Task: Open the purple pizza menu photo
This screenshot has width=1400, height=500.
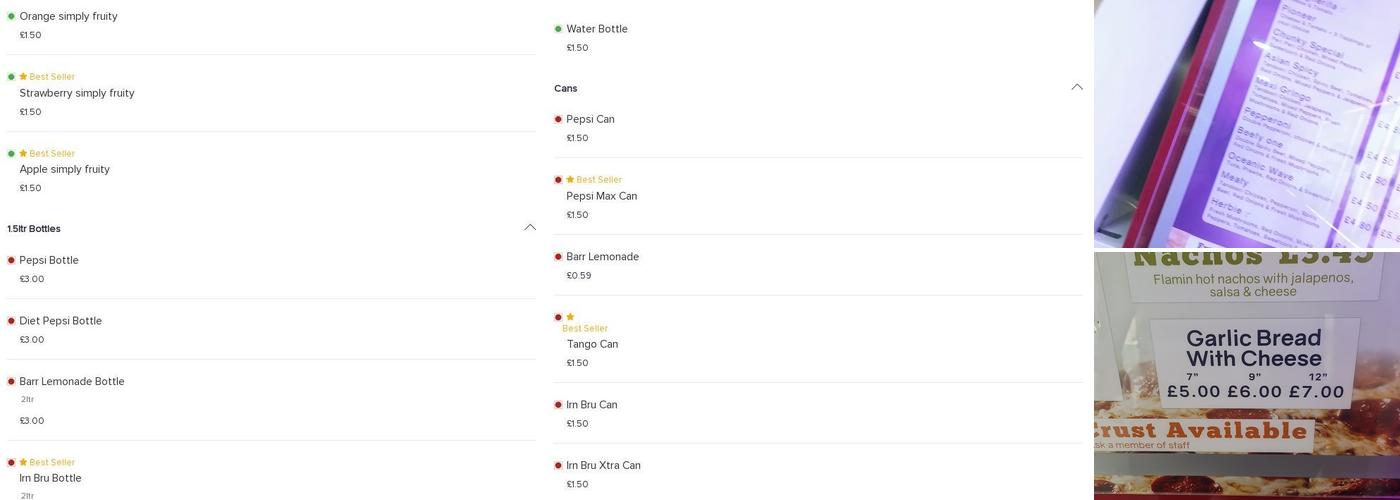Action: (1246, 123)
